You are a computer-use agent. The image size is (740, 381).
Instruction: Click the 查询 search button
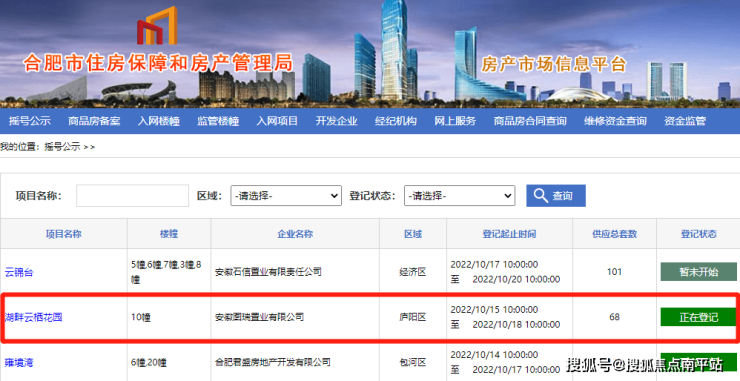point(556,195)
